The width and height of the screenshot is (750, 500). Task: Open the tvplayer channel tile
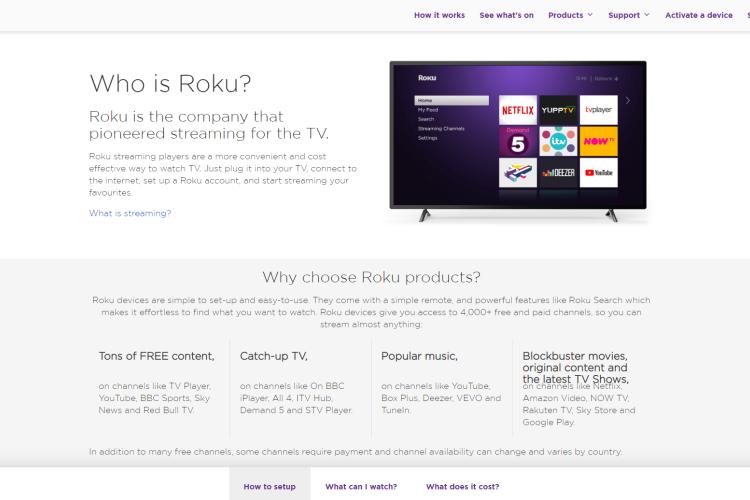[x=598, y=110]
